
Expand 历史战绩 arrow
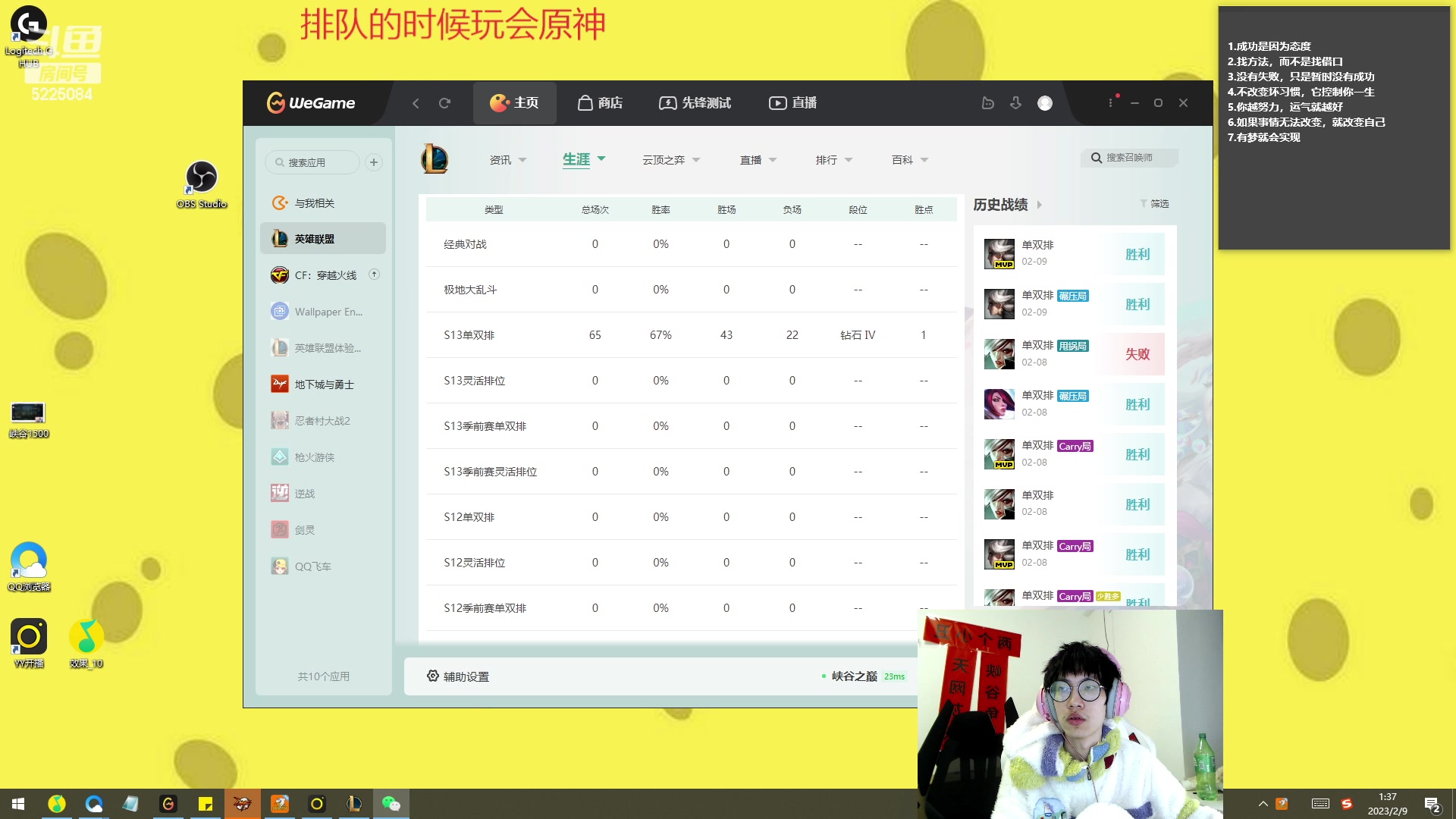1040,205
